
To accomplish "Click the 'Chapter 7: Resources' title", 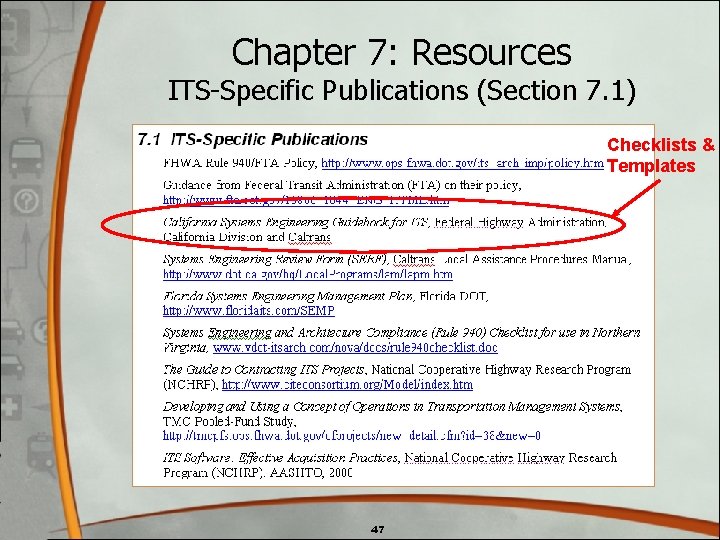I will (x=402, y=52).
